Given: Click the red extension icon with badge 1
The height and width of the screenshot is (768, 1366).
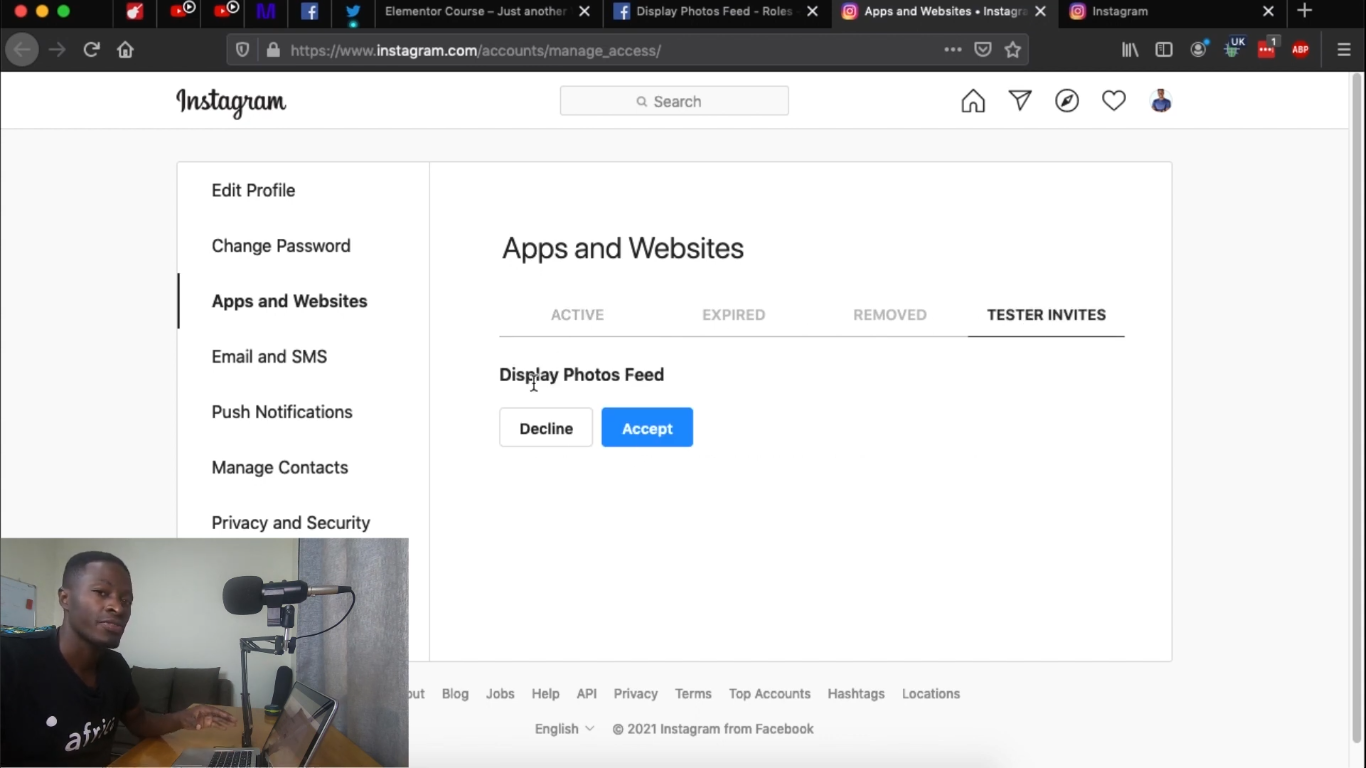Looking at the screenshot, I should [1268, 48].
